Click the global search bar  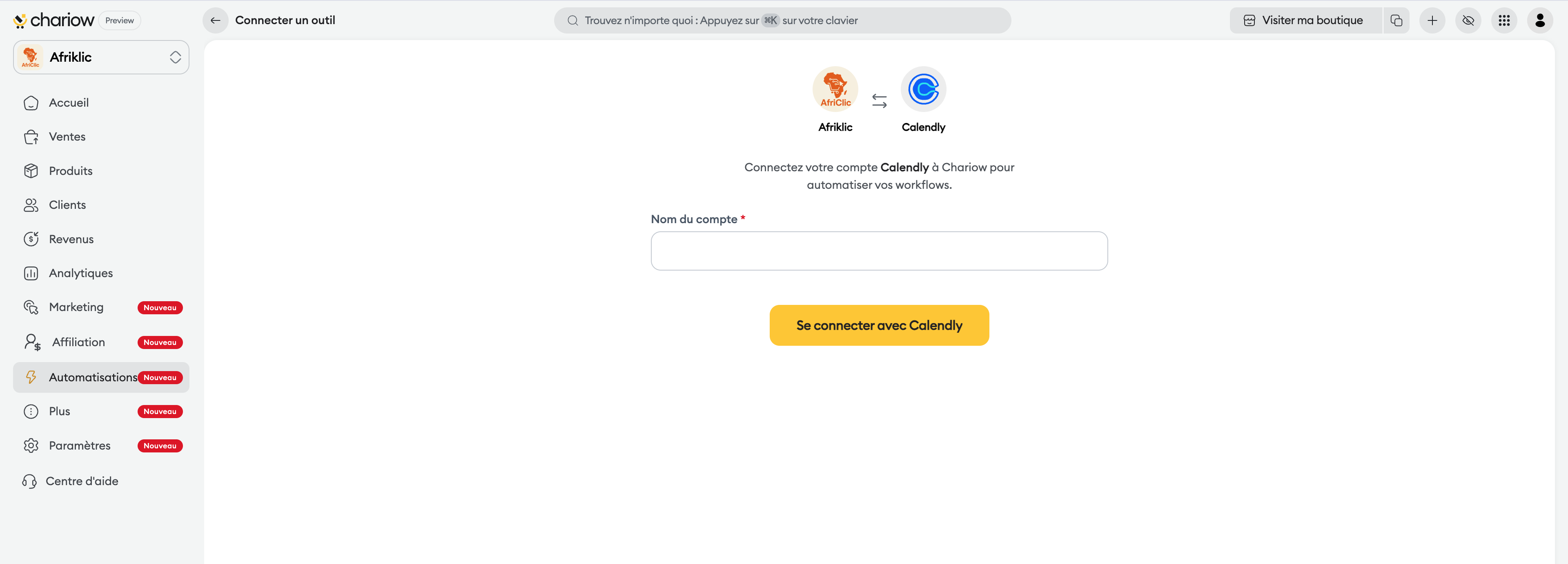pos(782,20)
